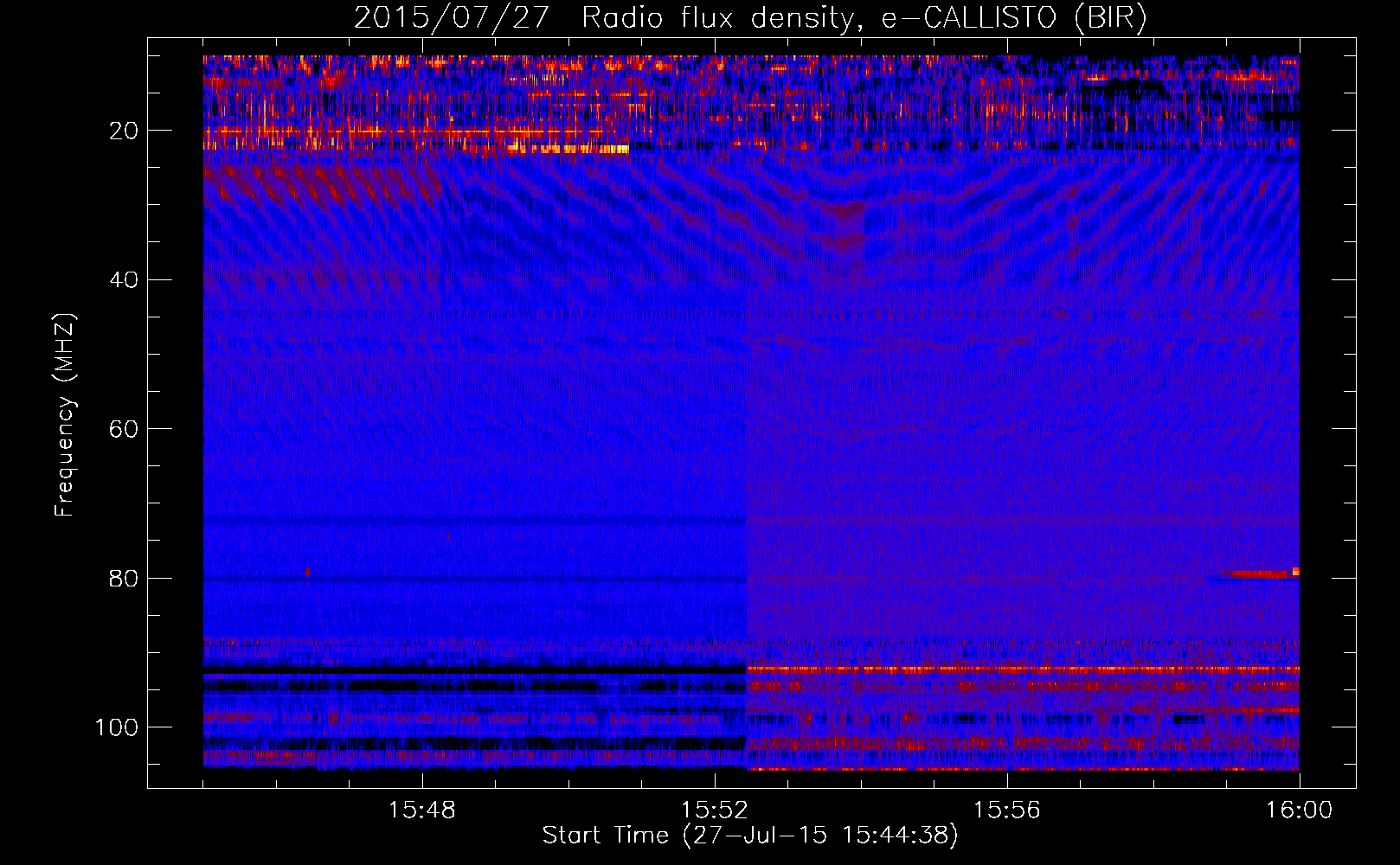Click the "15:52" time tick label
This screenshot has height=865, width=1400.
coord(714,811)
